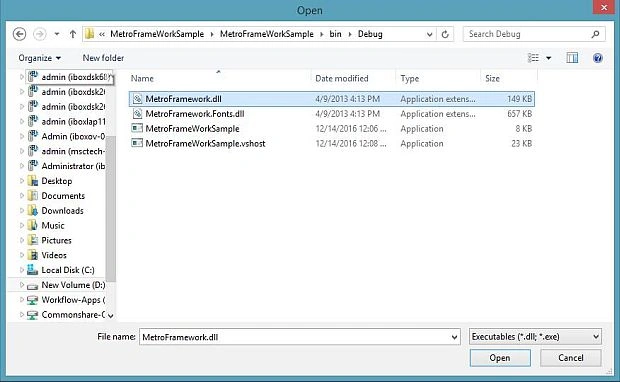Click the Commonshare network drive icon
620x382 pixels.
point(32,315)
